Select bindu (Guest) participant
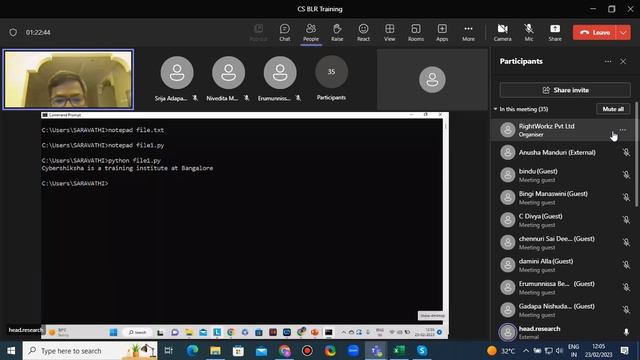Screen dimensions: 640x360 (563, 175)
